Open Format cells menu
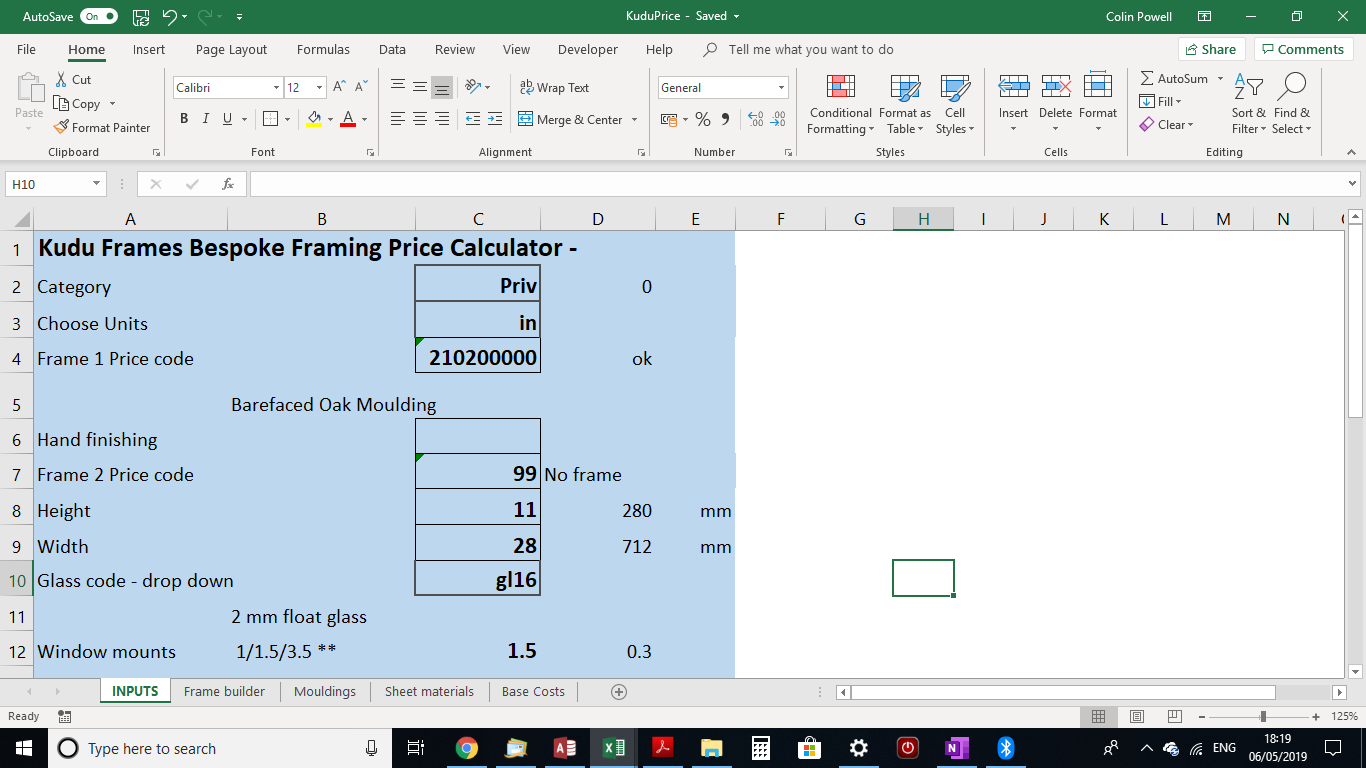Viewport: 1366px width, 768px height. [x=1098, y=104]
